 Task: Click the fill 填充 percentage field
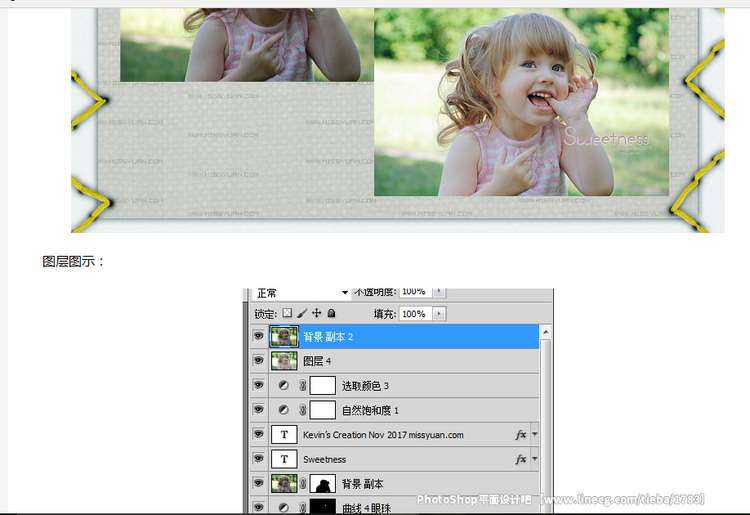[x=414, y=314]
